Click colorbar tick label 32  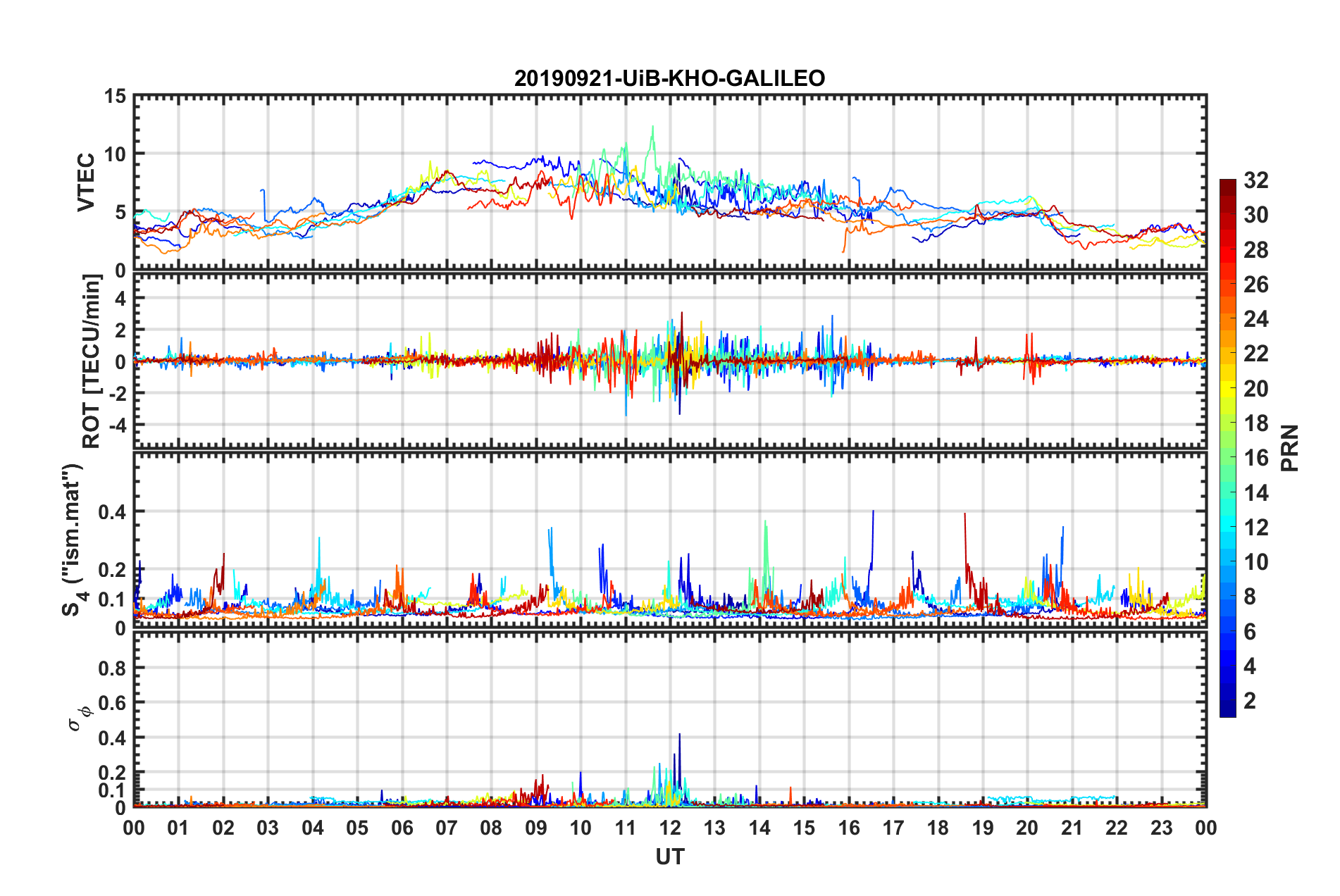pos(1255,180)
